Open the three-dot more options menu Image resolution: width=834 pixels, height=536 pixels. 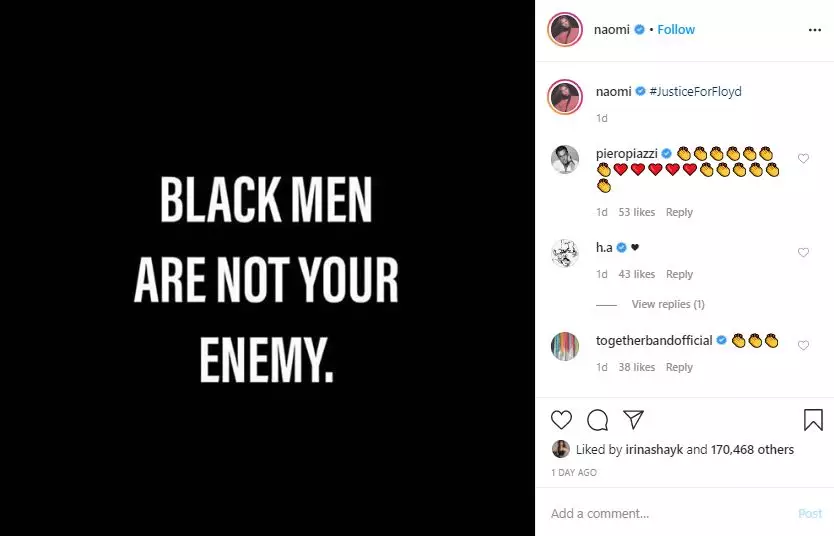[x=815, y=30]
